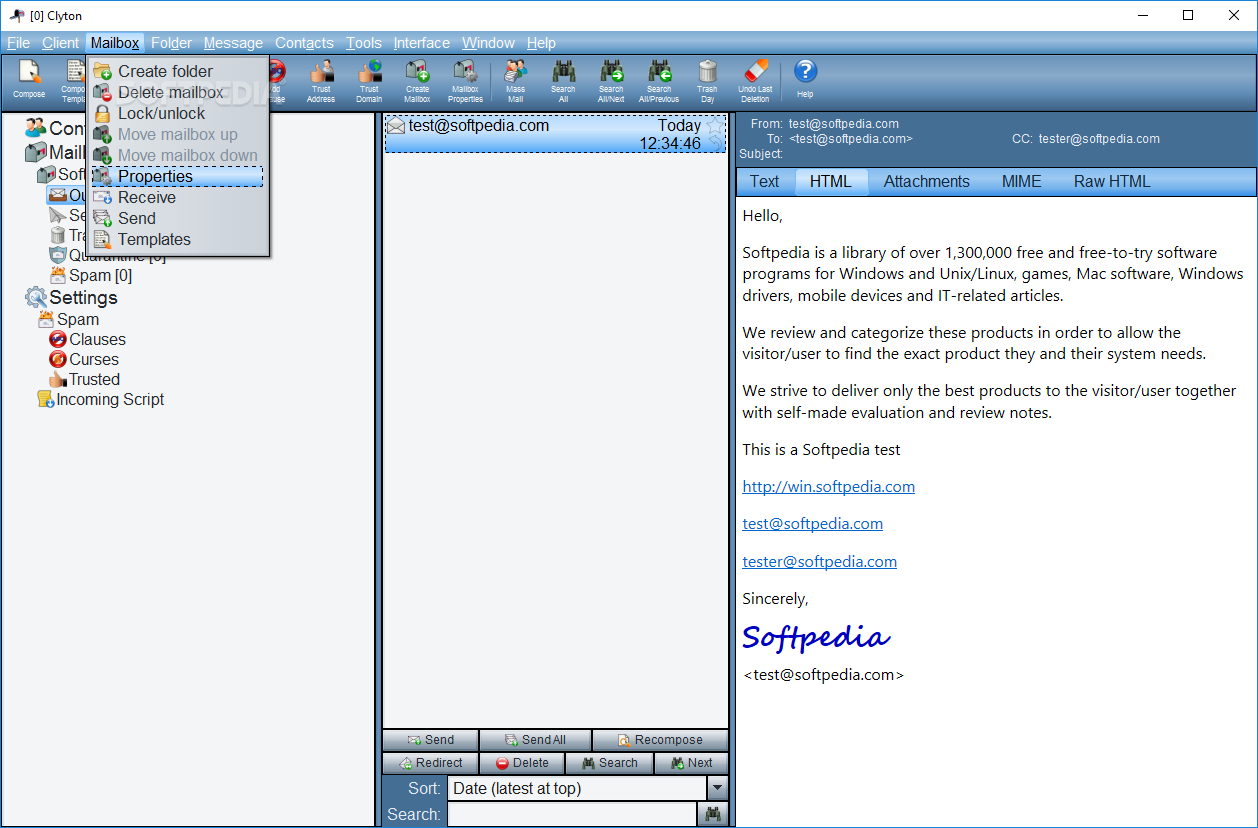This screenshot has width=1258, height=828.
Task: Choose Lock/unlock menu entry
Action: point(177,113)
